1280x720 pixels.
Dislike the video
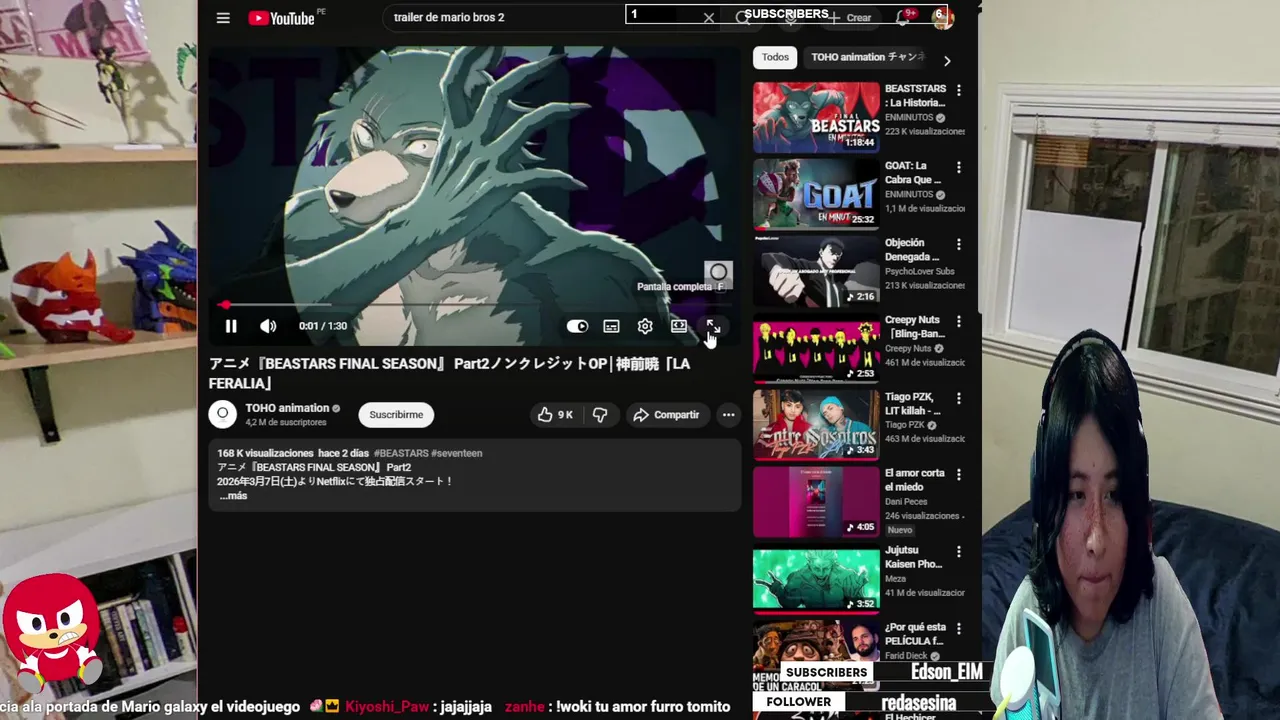600,414
